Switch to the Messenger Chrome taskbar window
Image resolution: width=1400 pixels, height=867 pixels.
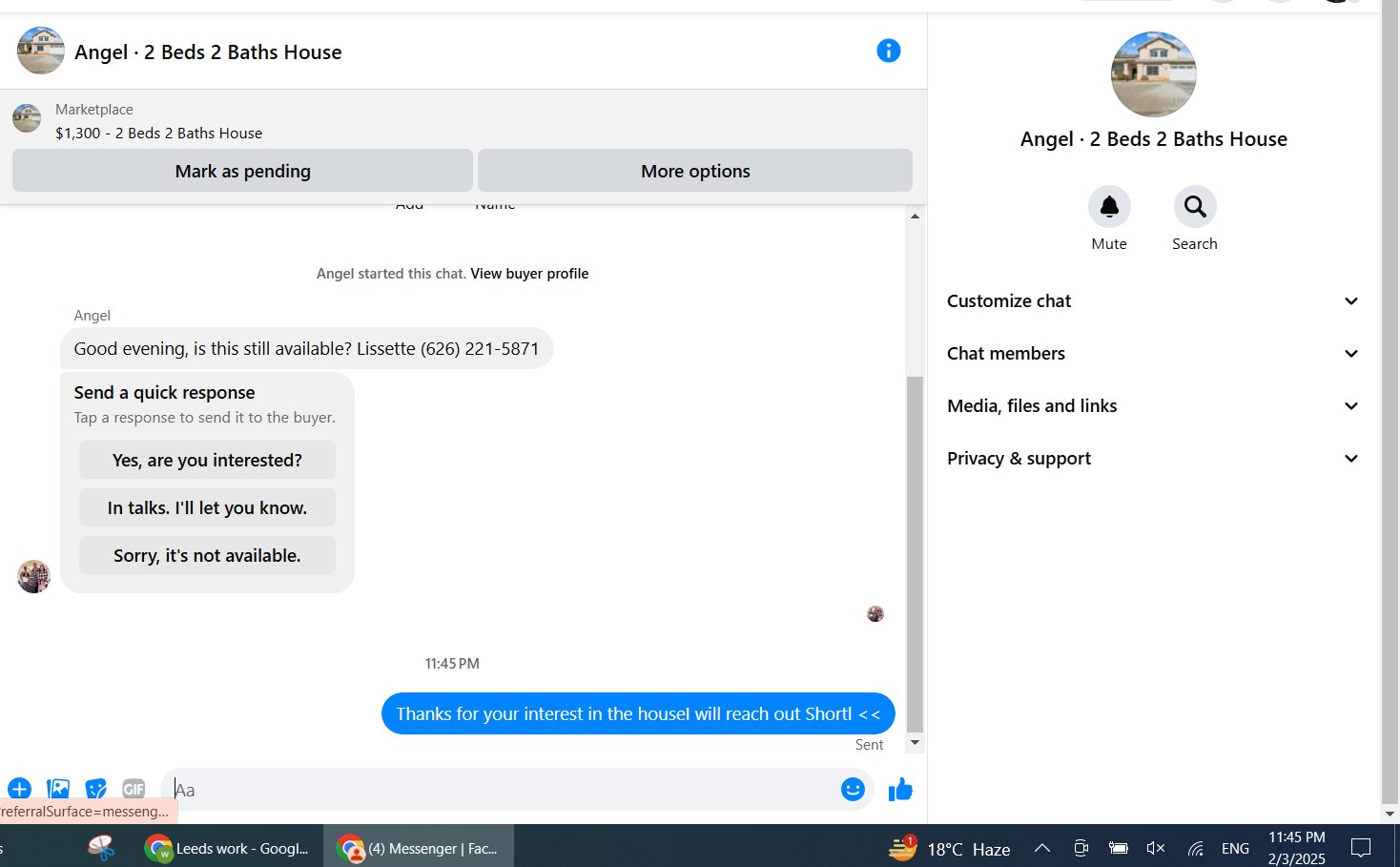[419, 848]
